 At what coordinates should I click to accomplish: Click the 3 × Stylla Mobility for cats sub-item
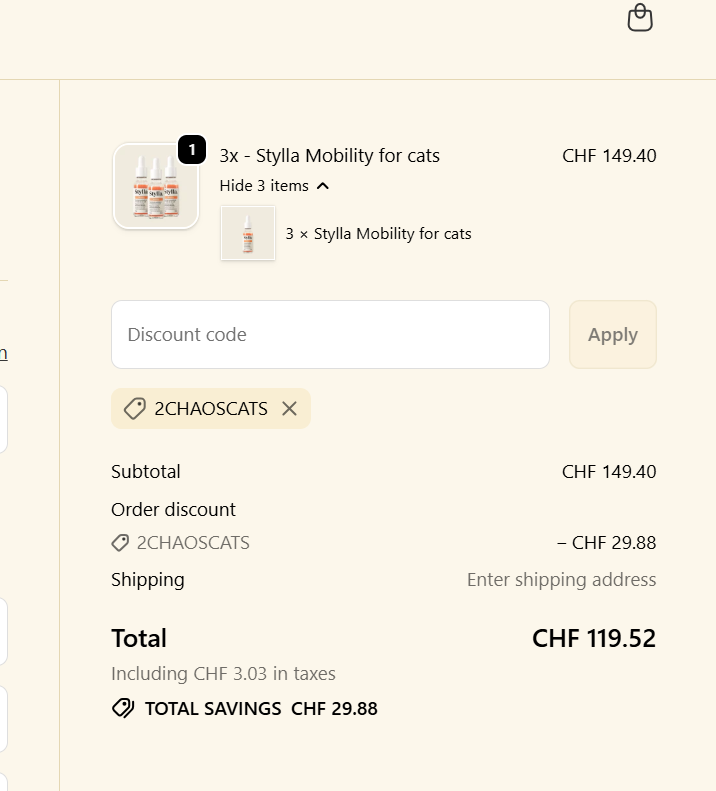(378, 234)
